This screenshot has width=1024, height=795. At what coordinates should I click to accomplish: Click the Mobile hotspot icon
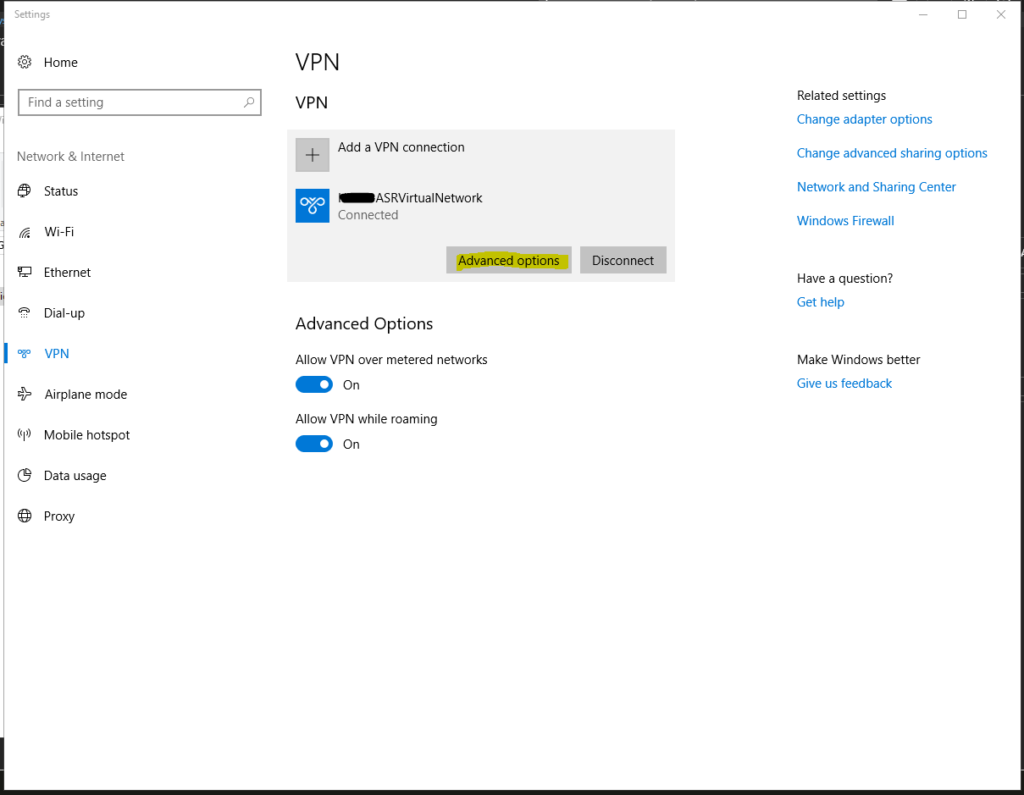point(25,435)
